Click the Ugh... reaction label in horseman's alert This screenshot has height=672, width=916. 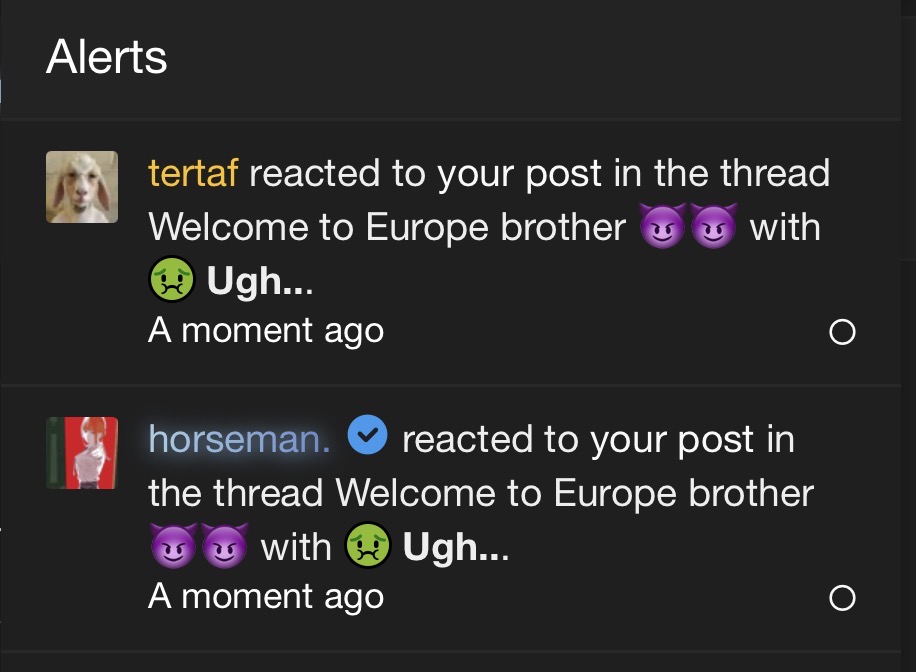[x=456, y=548]
